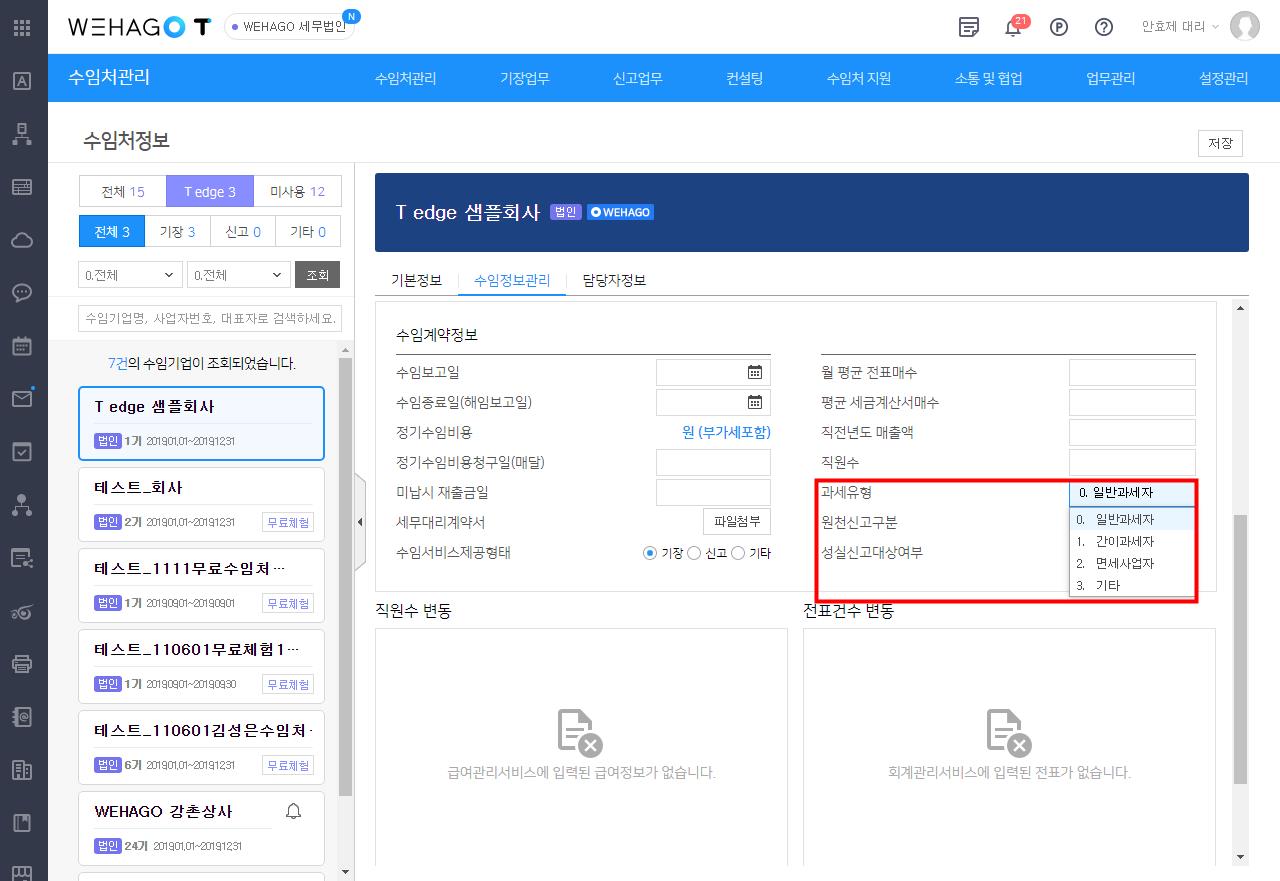Open the mail icon in left sidebar
This screenshot has height=881, width=1280.
pos(22,399)
